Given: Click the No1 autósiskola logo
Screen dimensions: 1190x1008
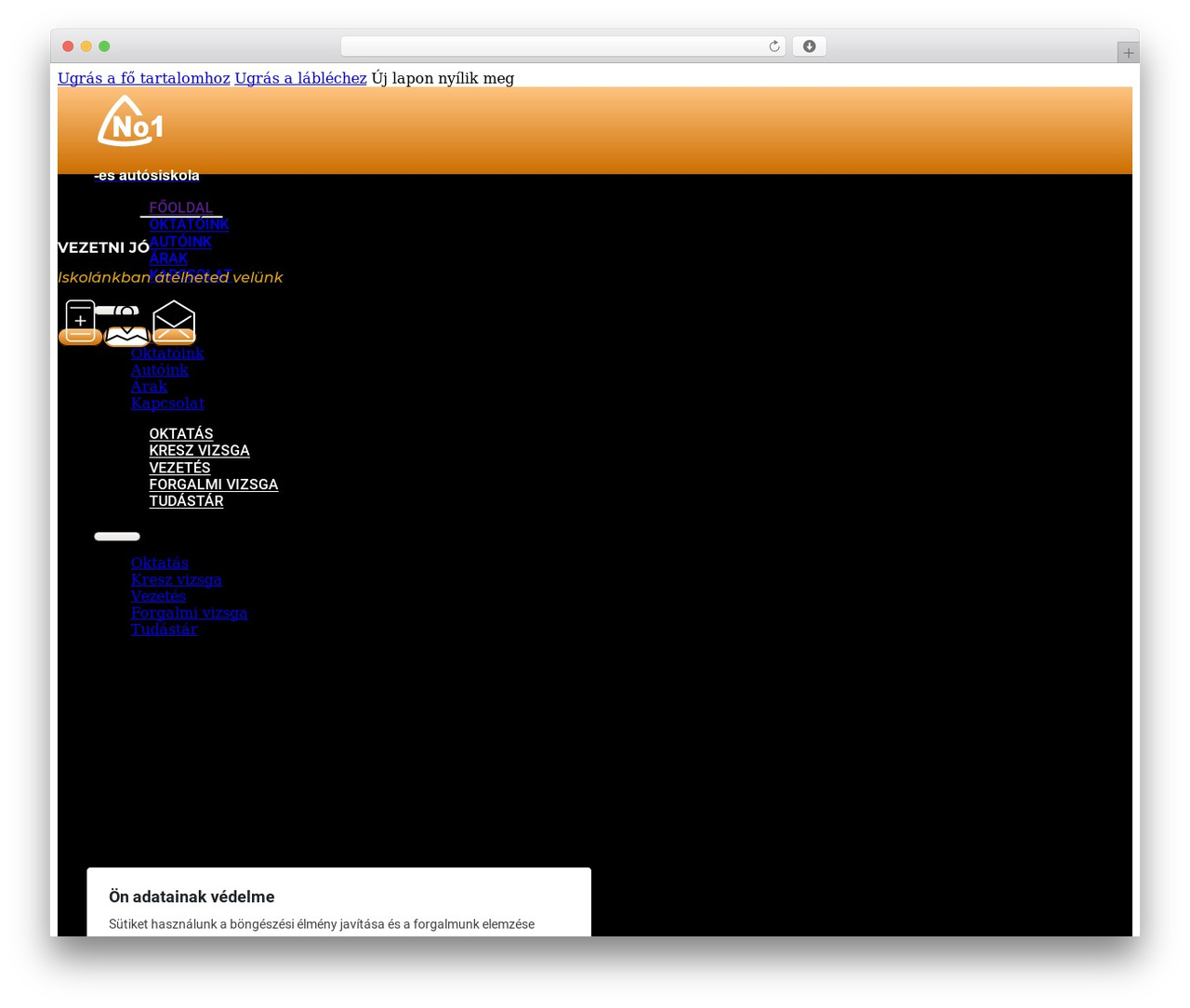Looking at the screenshot, I should [x=130, y=121].
